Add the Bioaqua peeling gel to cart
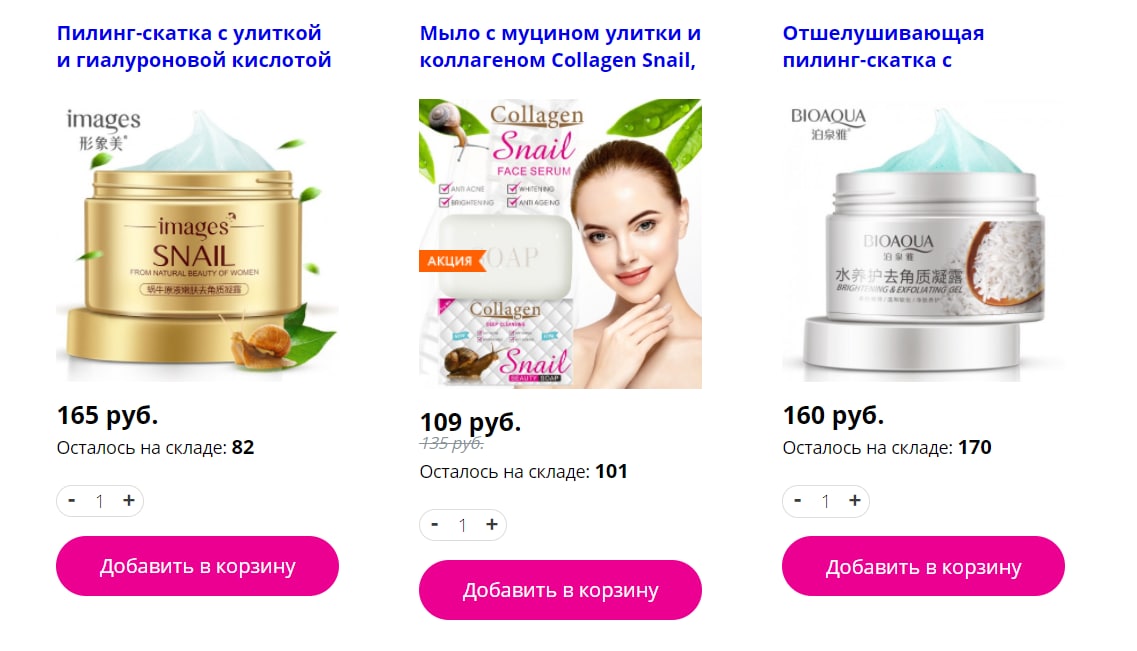This screenshot has width=1137, height=651. 923,566
